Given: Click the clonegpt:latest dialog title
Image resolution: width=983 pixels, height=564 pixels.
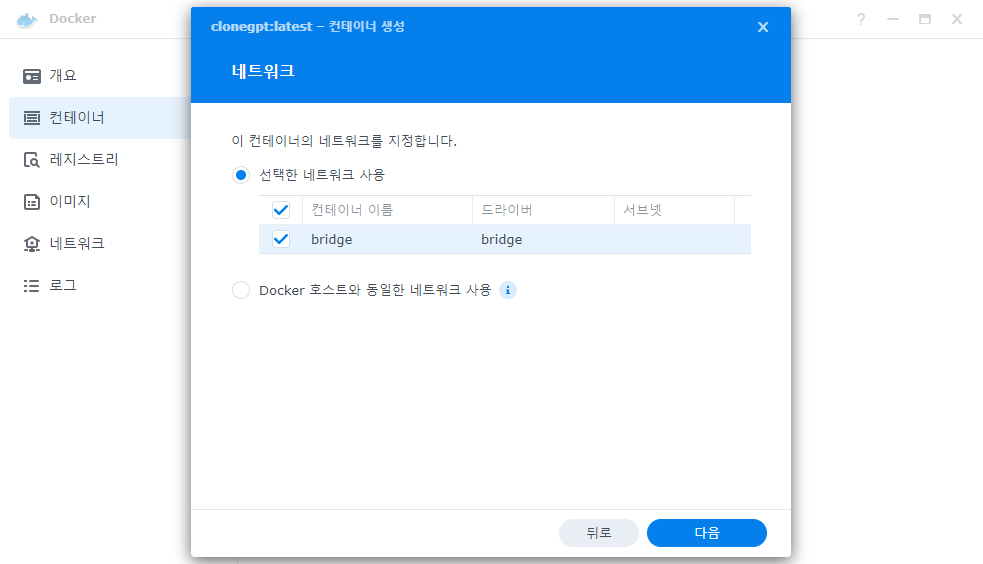Looking at the screenshot, I should coord(308,26).
